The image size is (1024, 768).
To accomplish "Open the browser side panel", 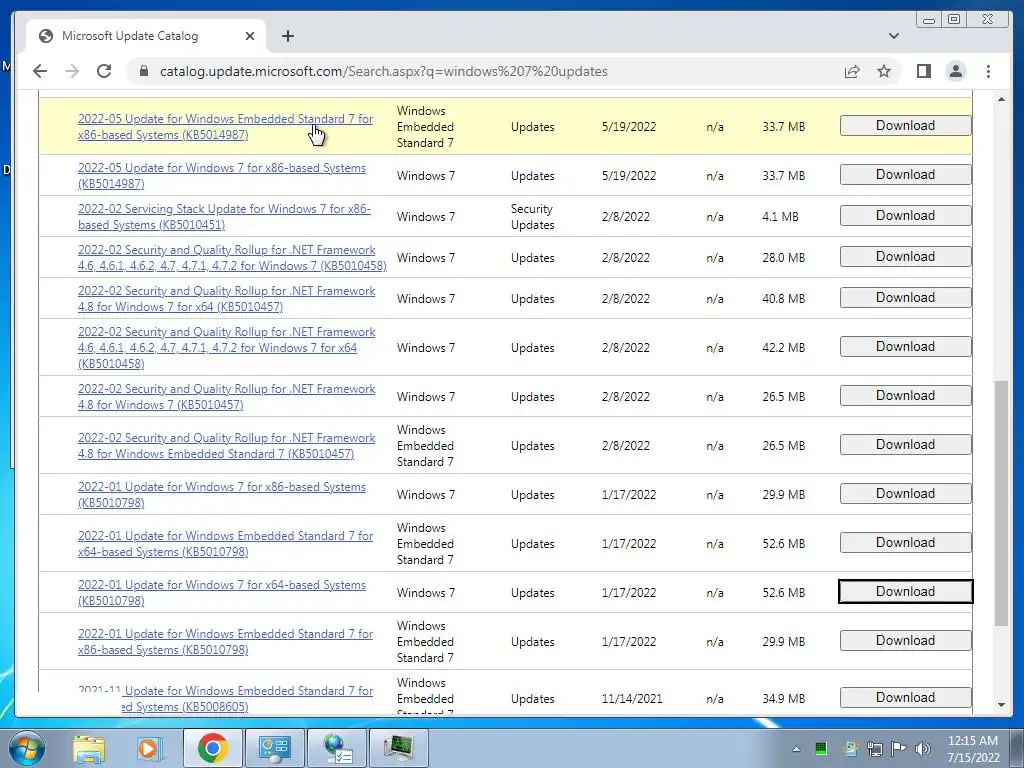I will pyautogui.click(x=923, y=71).
